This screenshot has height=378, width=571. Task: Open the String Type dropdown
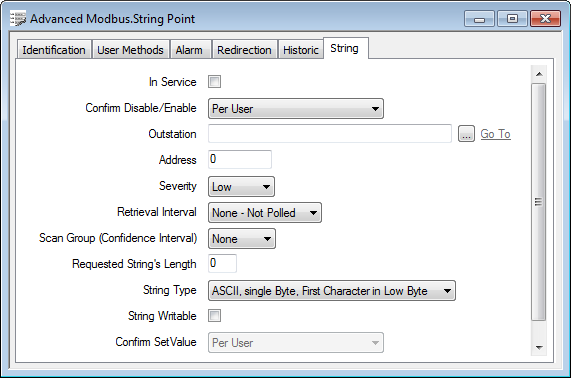pyautogui.click(x=332, y=291)
